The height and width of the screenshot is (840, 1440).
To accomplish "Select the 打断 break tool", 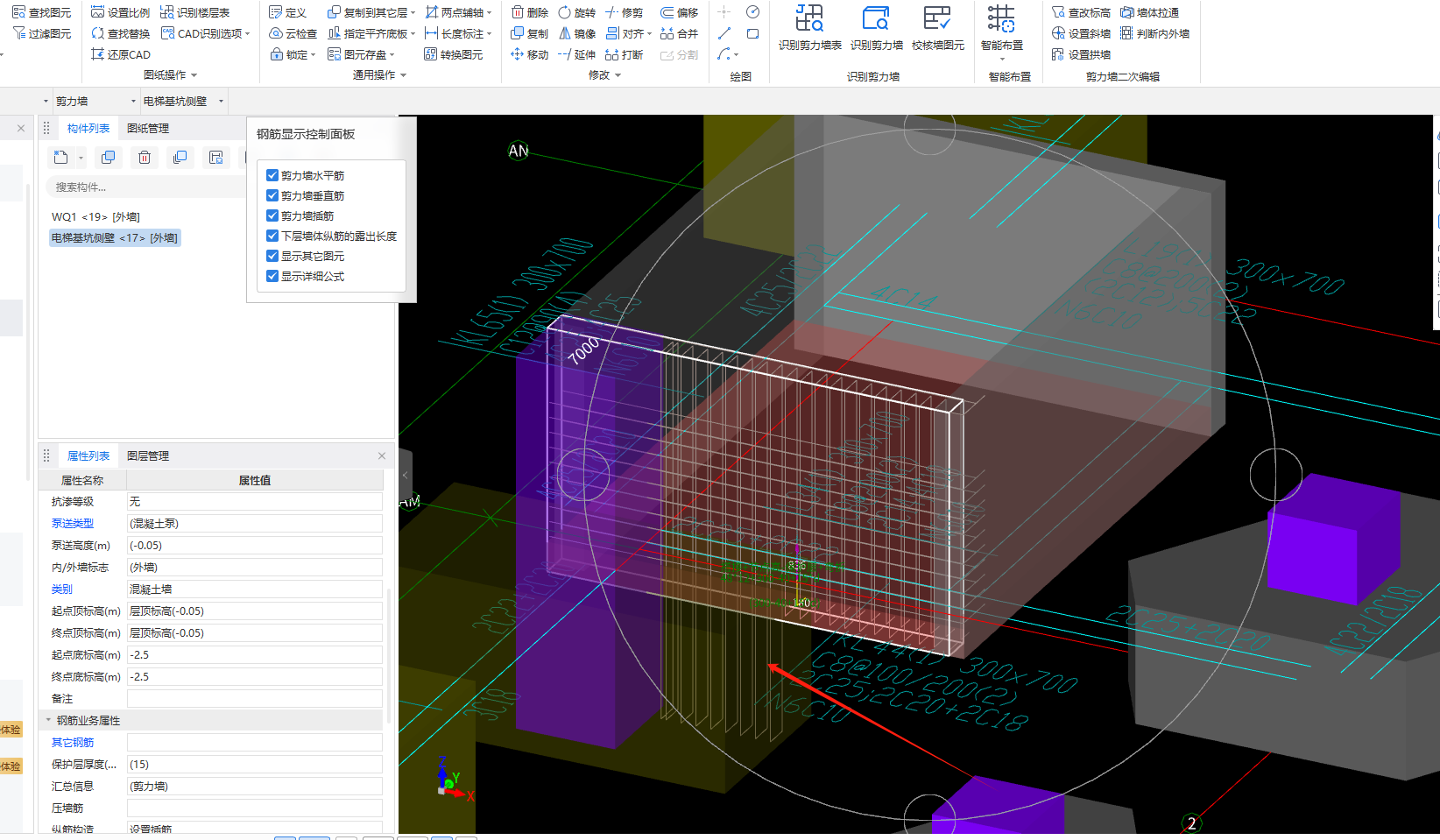I will (x=624, y=54).
